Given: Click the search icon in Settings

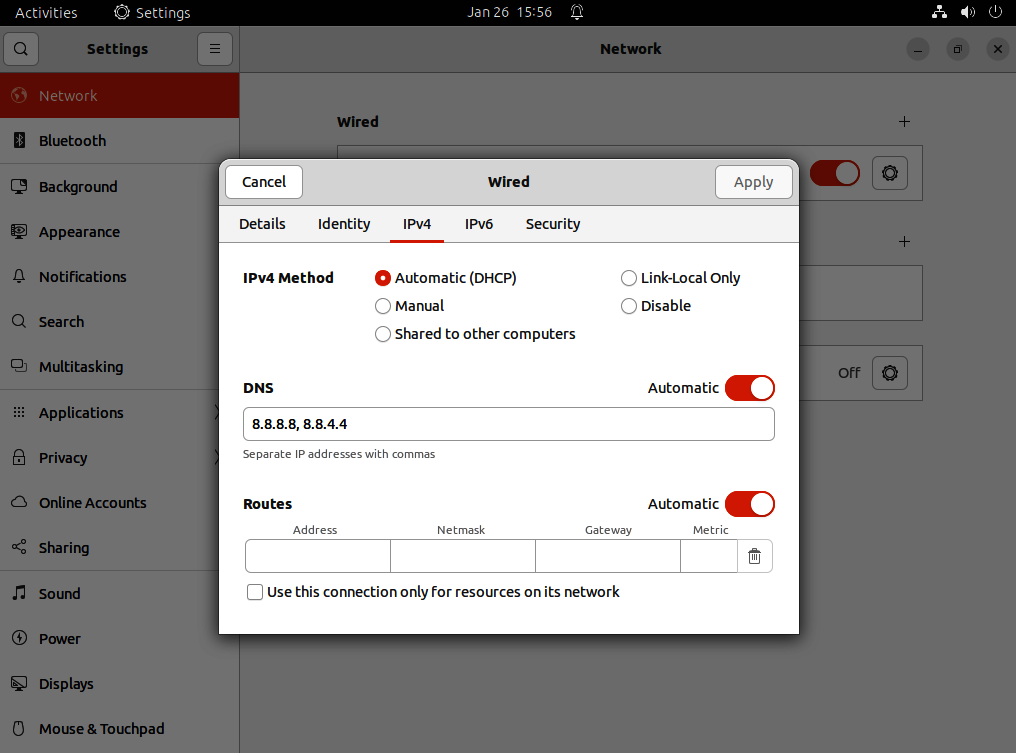Looking at the screenshot, I should click(x=21, y=48).
